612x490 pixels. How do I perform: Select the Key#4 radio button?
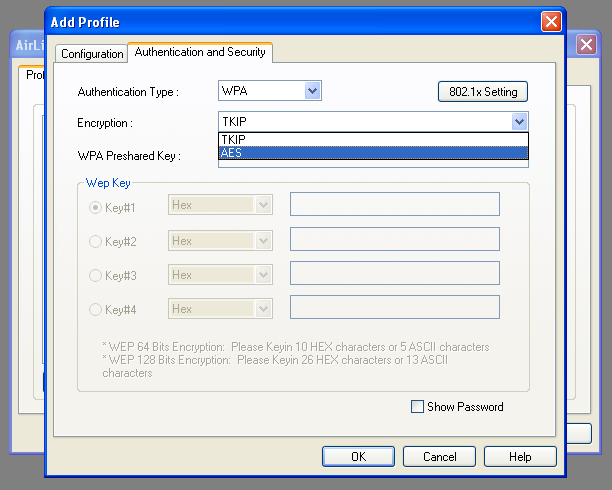coord(95,310)
